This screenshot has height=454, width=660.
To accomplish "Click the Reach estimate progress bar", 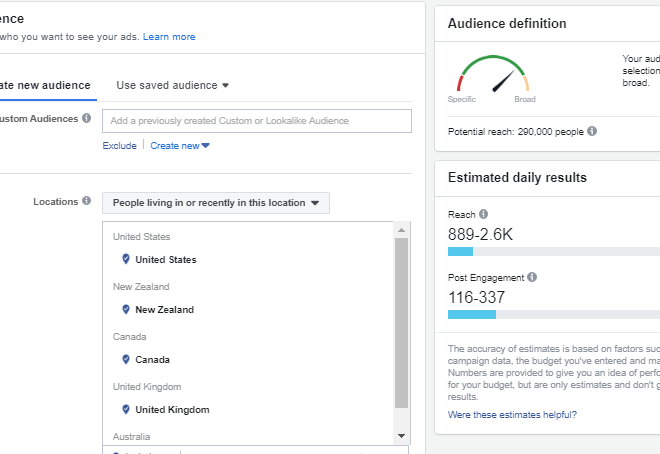I will 554,252.
